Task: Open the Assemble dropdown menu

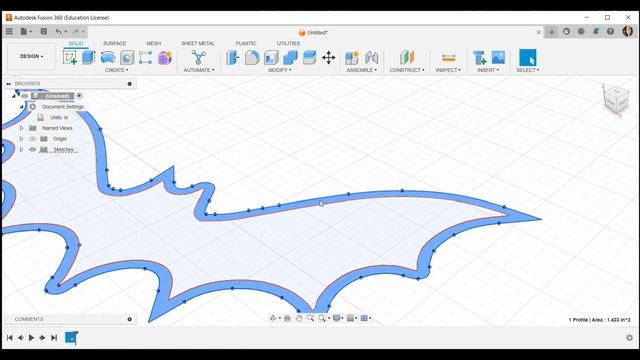Action: click(362, 70)
